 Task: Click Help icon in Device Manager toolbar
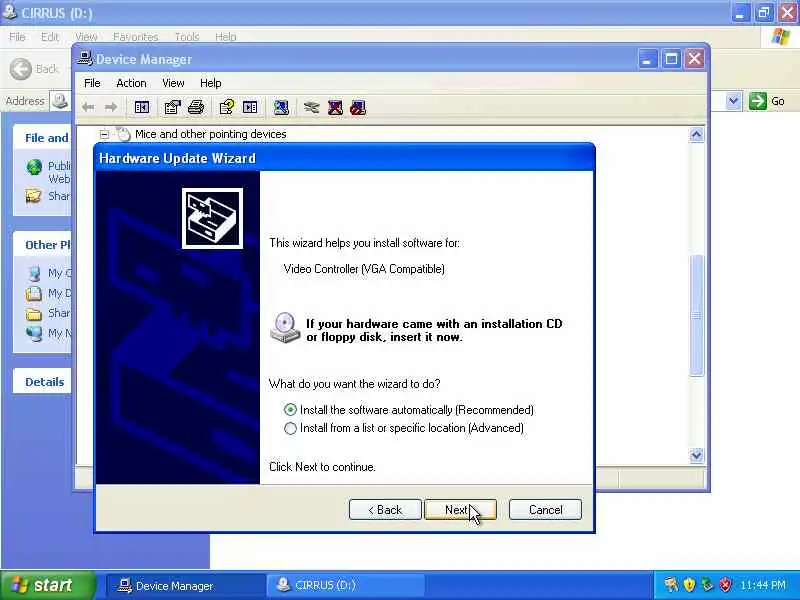pyautogui.click(x=226, y=107)
